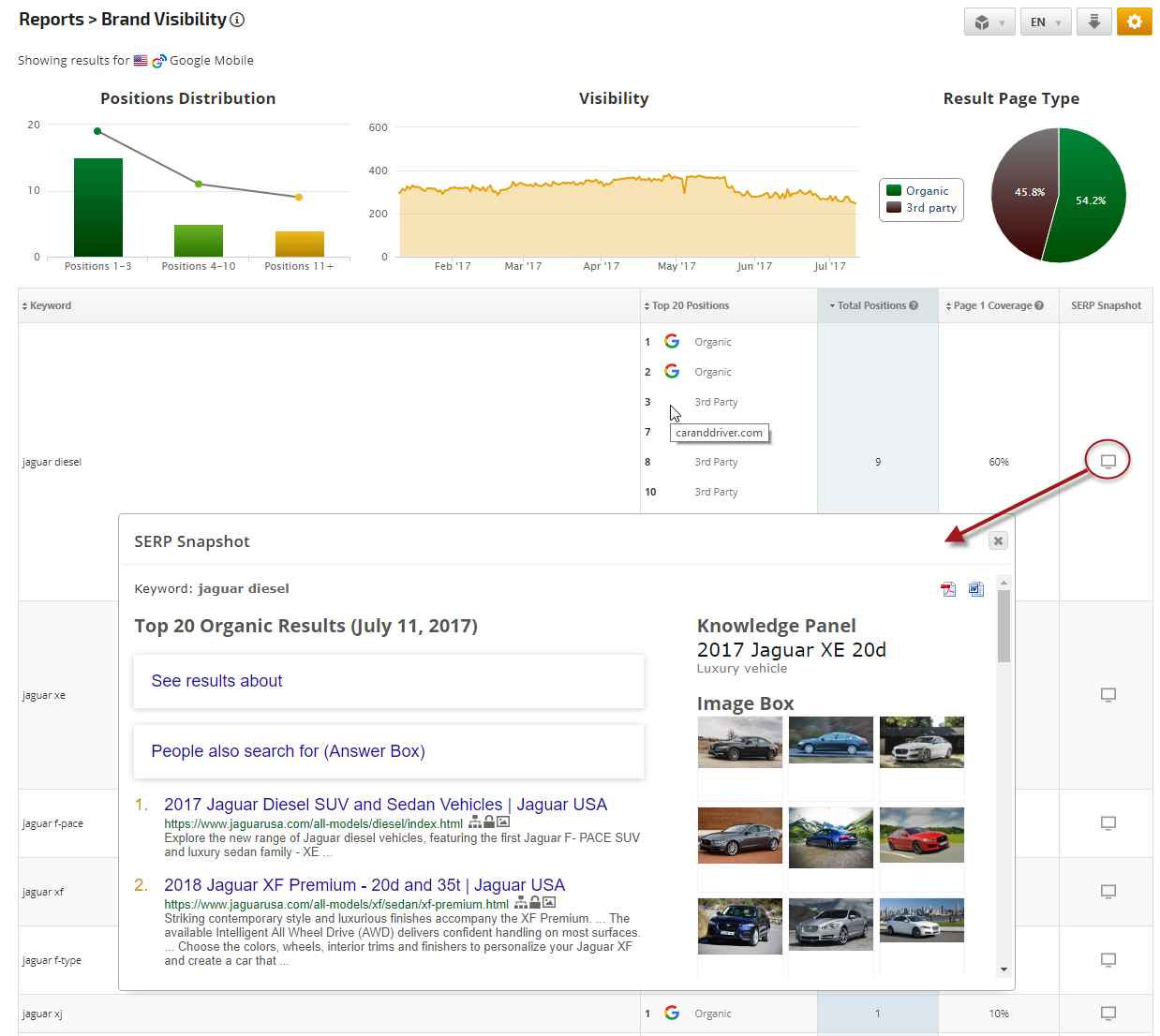Open SERP snapshot for jaguar xe

tap(1108, 695)
